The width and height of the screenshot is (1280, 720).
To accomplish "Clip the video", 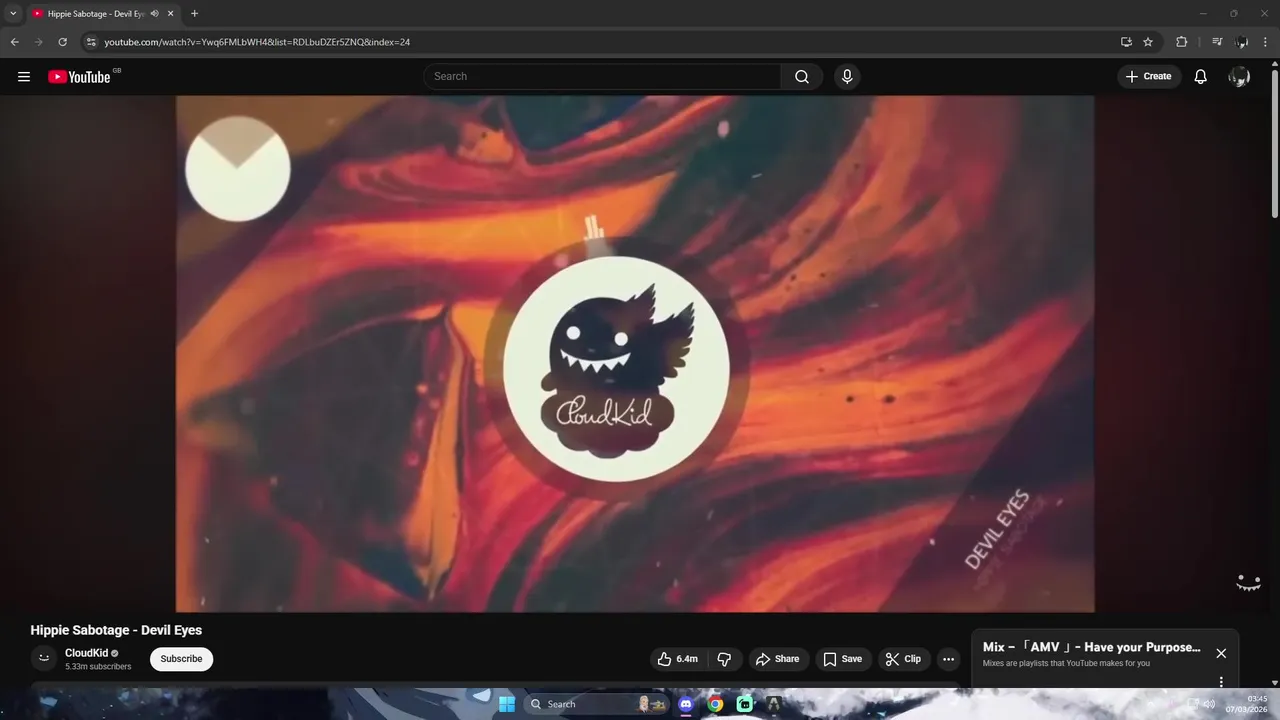I will 903,659.
